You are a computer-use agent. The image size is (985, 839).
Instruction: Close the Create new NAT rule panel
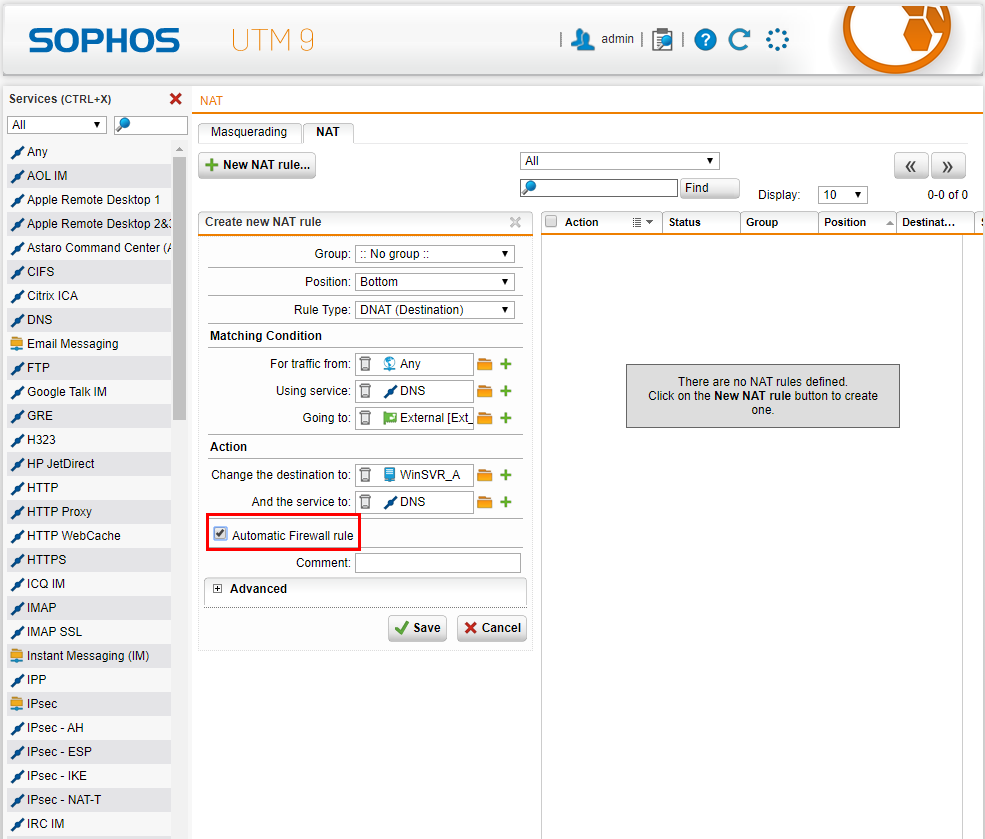[x=515, y=222]
